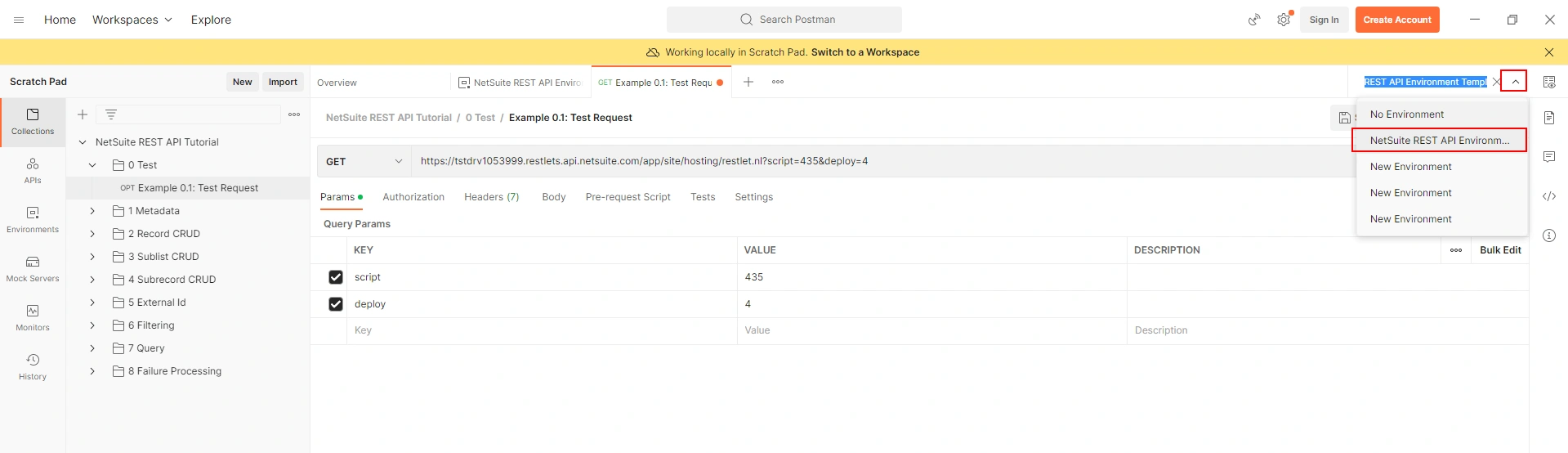1568x453 pixels.
Task: Expand the 2 Record CRUD folder
Action: click(x=92, y=234)
